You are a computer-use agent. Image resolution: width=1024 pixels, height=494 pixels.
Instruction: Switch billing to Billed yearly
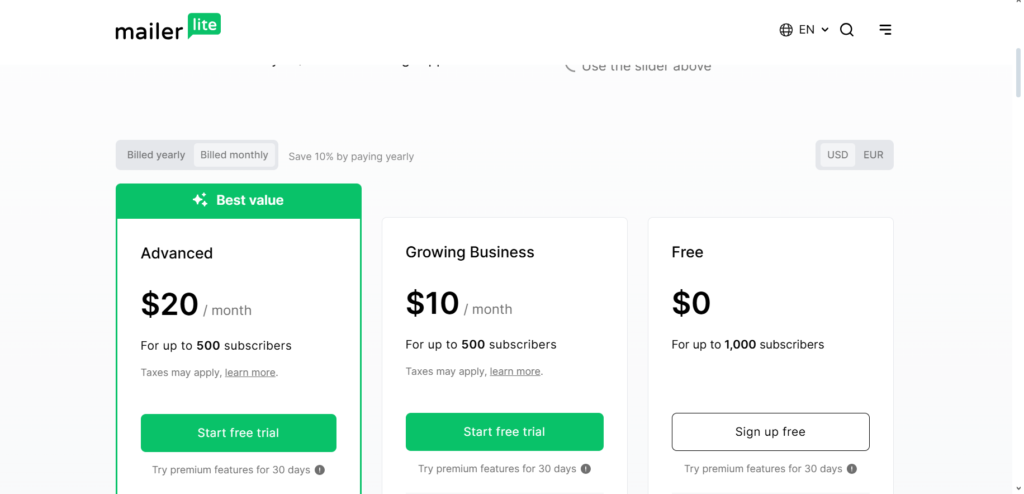[156, 155]
